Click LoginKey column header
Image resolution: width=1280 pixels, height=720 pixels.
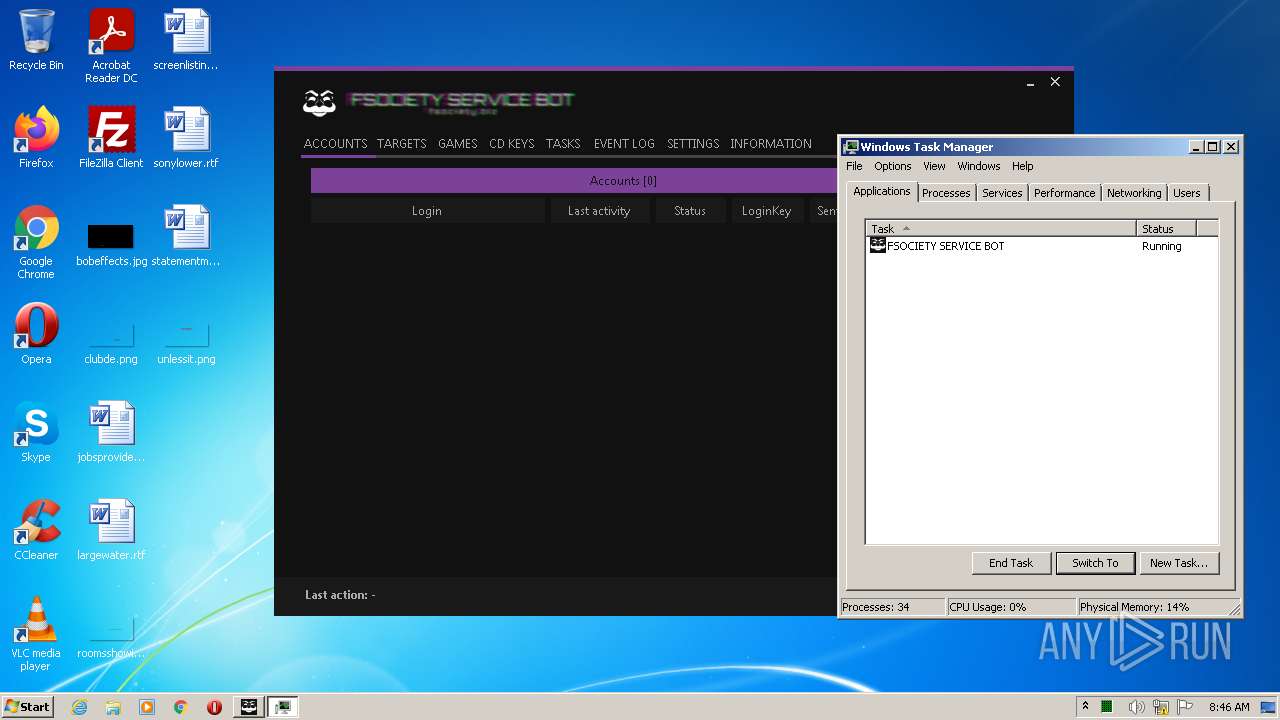(x=767, y=211)
